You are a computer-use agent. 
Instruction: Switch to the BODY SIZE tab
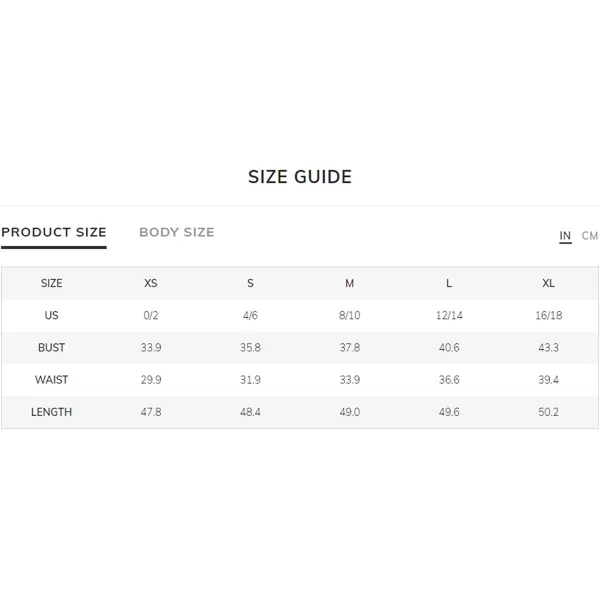pyautogui.click(x=176, y=232)
